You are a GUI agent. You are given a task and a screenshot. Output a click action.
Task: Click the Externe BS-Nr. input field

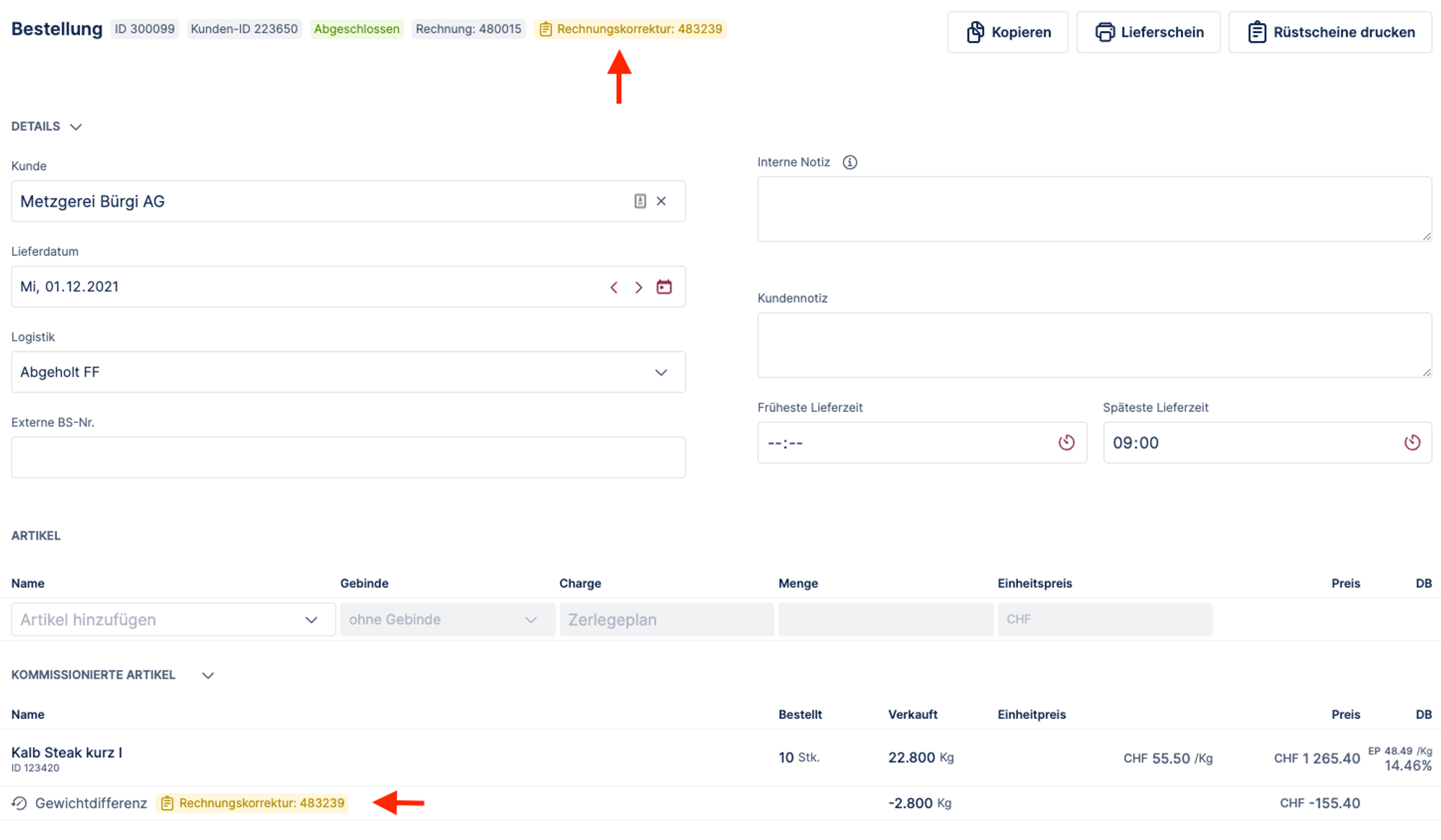348,457
